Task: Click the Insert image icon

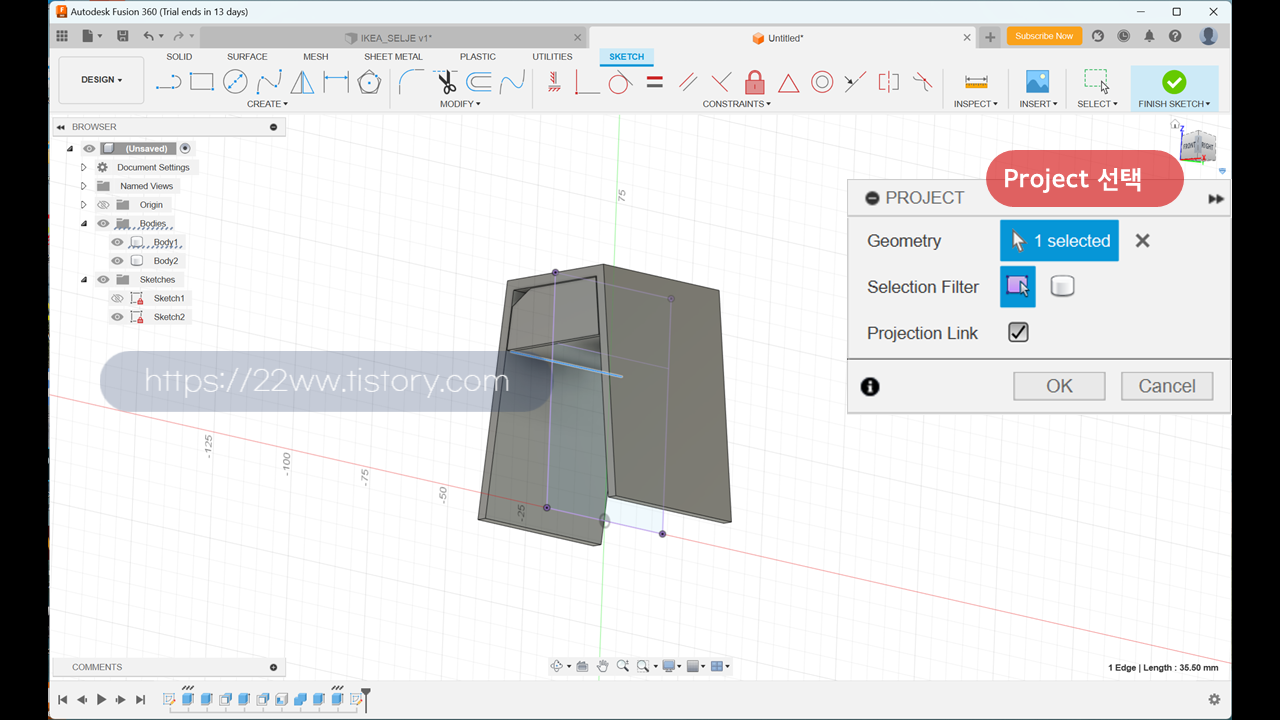Action: (x=1038, y=82)
